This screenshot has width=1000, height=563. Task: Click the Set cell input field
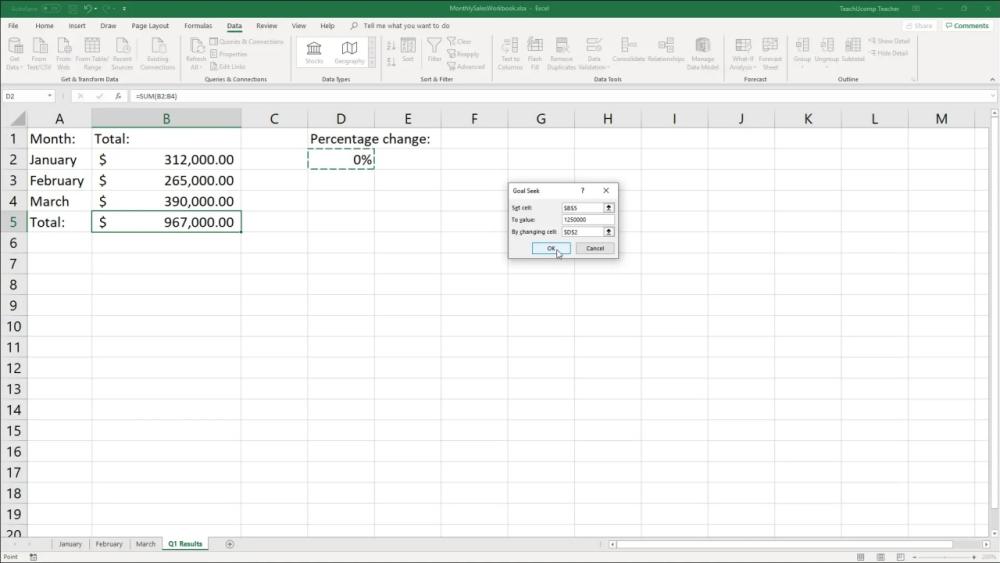click(x=582, y=208)
